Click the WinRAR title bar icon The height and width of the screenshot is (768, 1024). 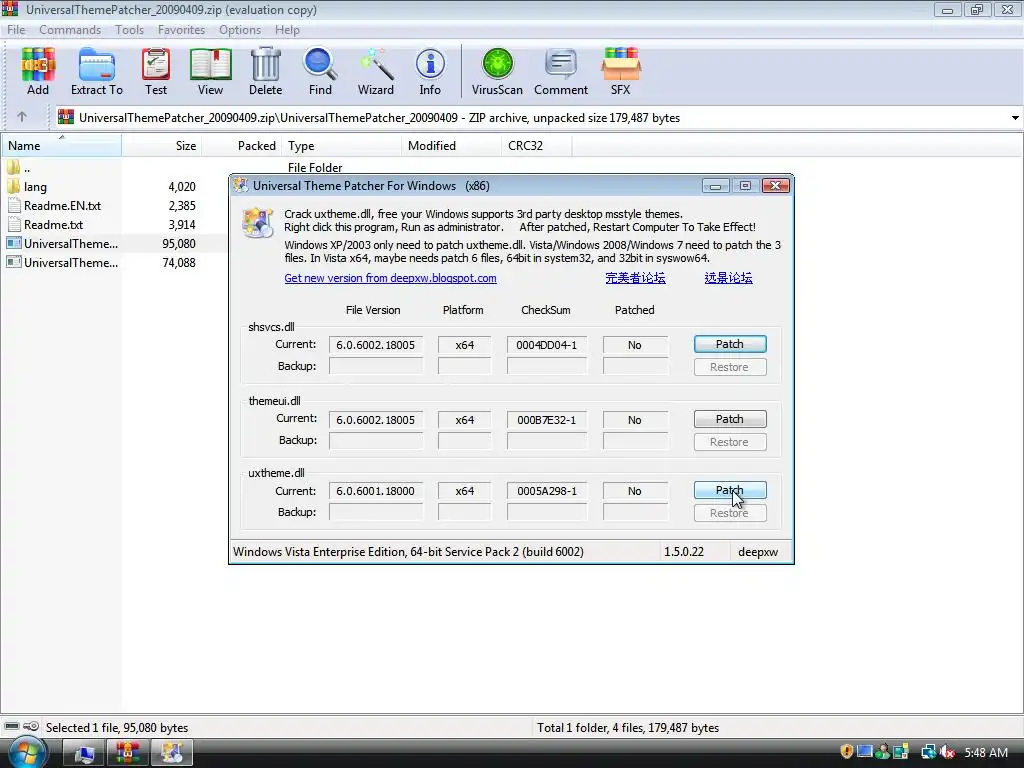(10, 9)
